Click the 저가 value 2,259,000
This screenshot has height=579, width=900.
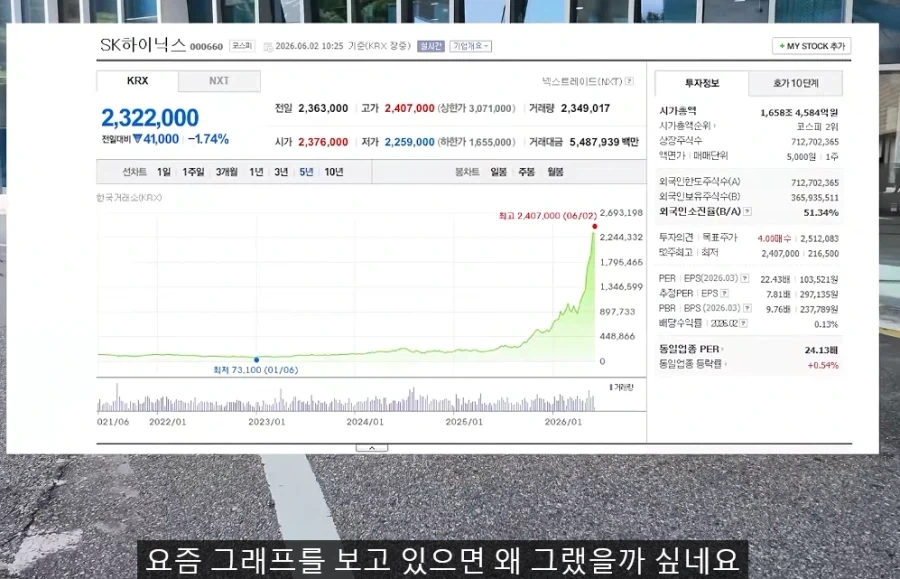pos(409,142)
